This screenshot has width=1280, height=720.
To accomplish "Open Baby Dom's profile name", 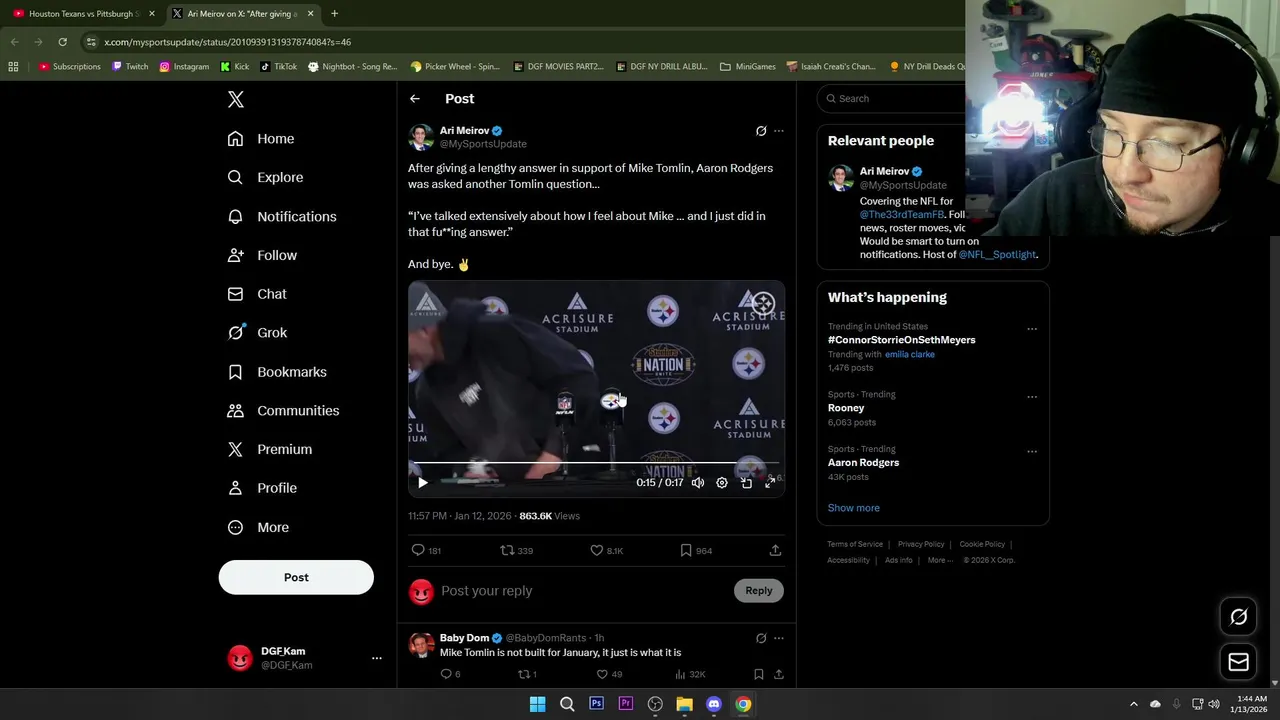I will [464, 638].
